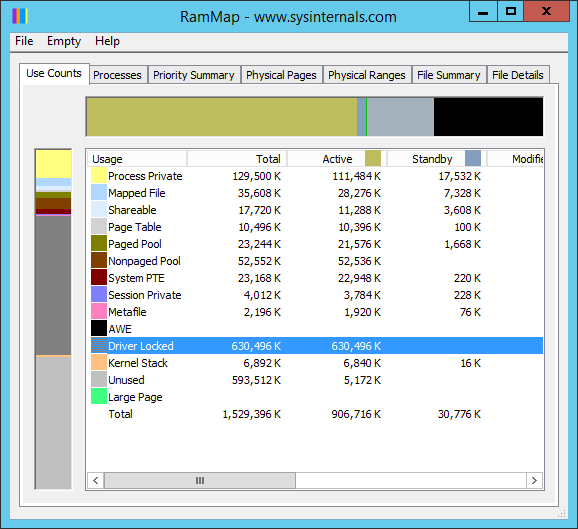Select the Nonpaged Pool row
Screen dimensions: 578x529
pyautogui.click(x=315, y=261)
